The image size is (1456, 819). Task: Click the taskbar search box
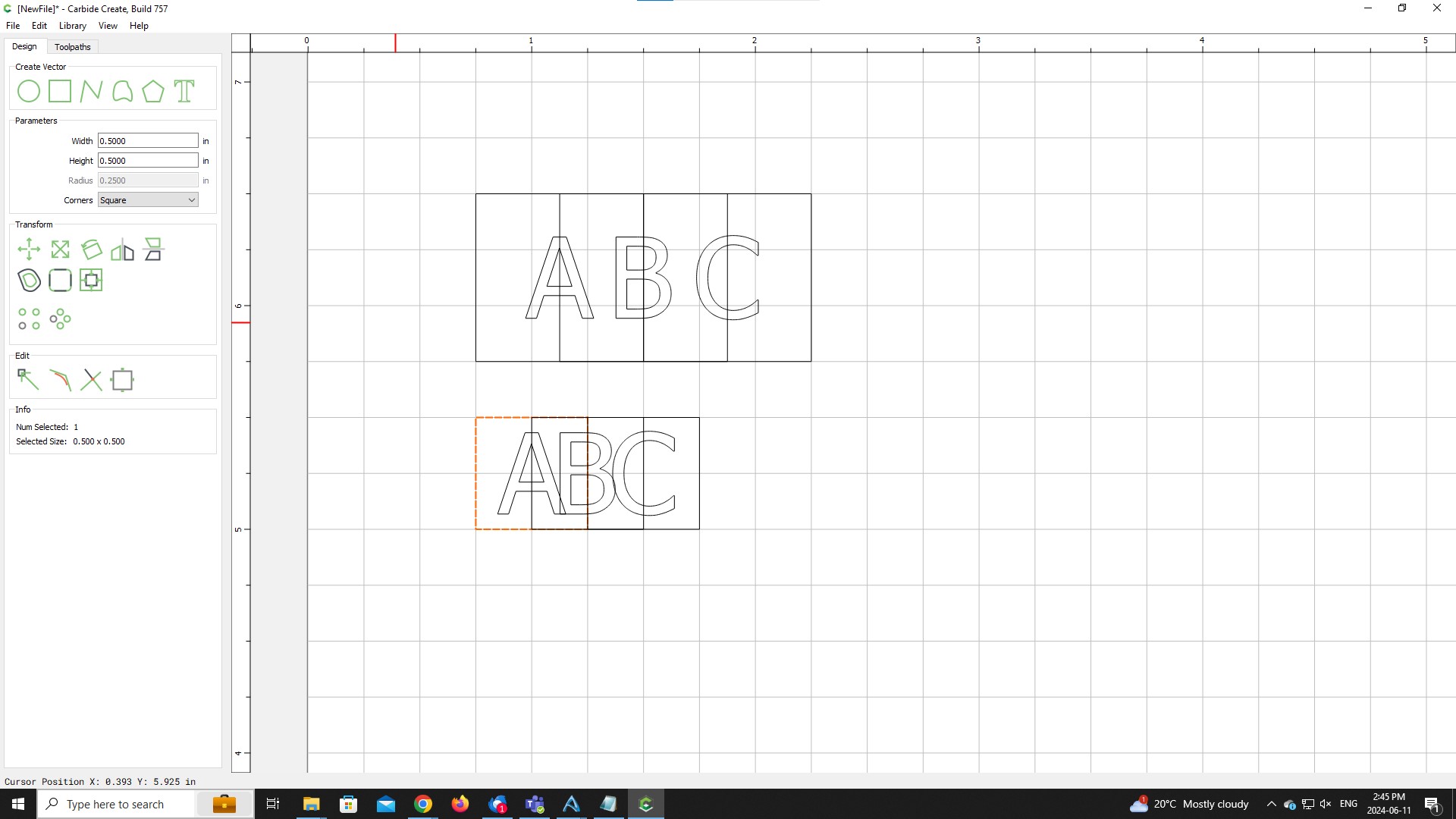point(145,804)
